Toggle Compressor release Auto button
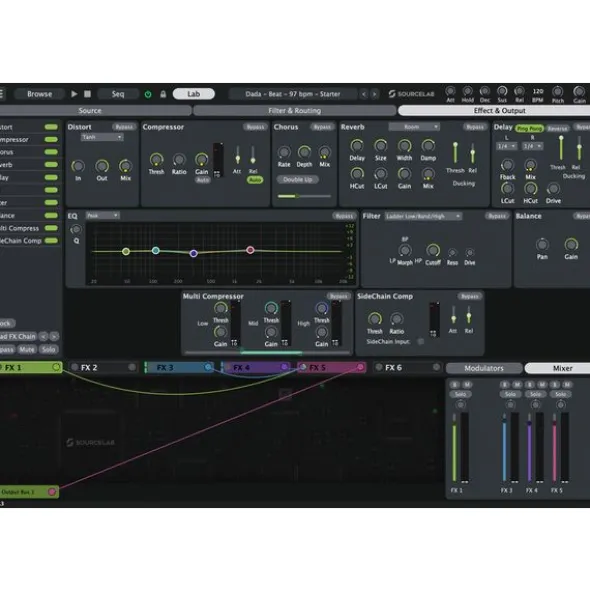 click(x=255, y=180)
